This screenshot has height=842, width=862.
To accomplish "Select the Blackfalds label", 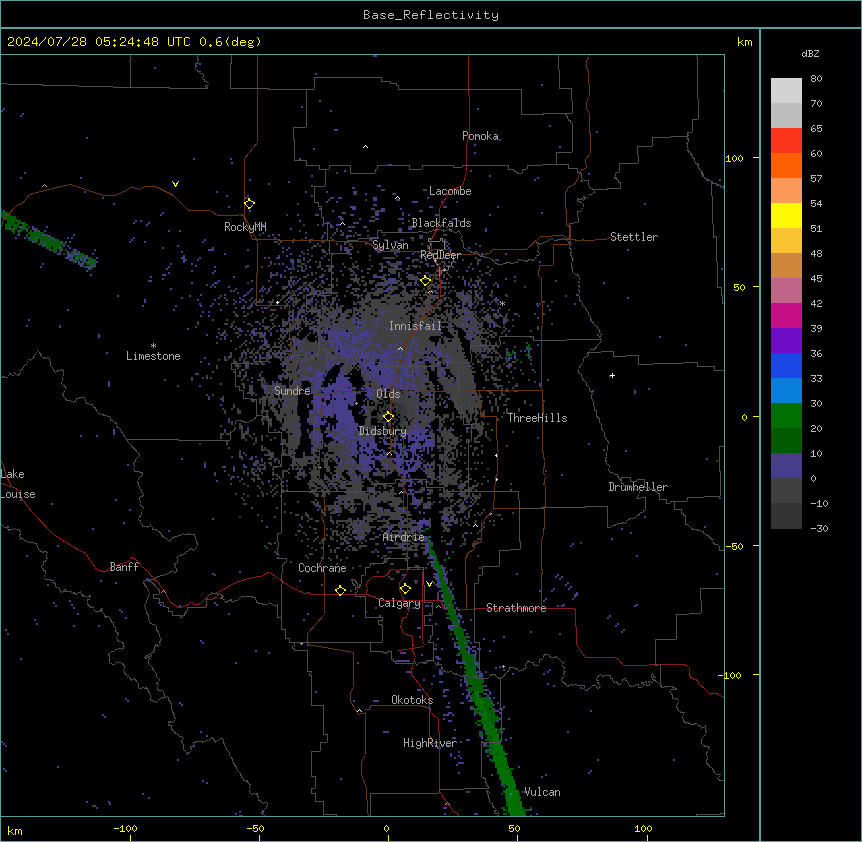I will tap(441, 223).
